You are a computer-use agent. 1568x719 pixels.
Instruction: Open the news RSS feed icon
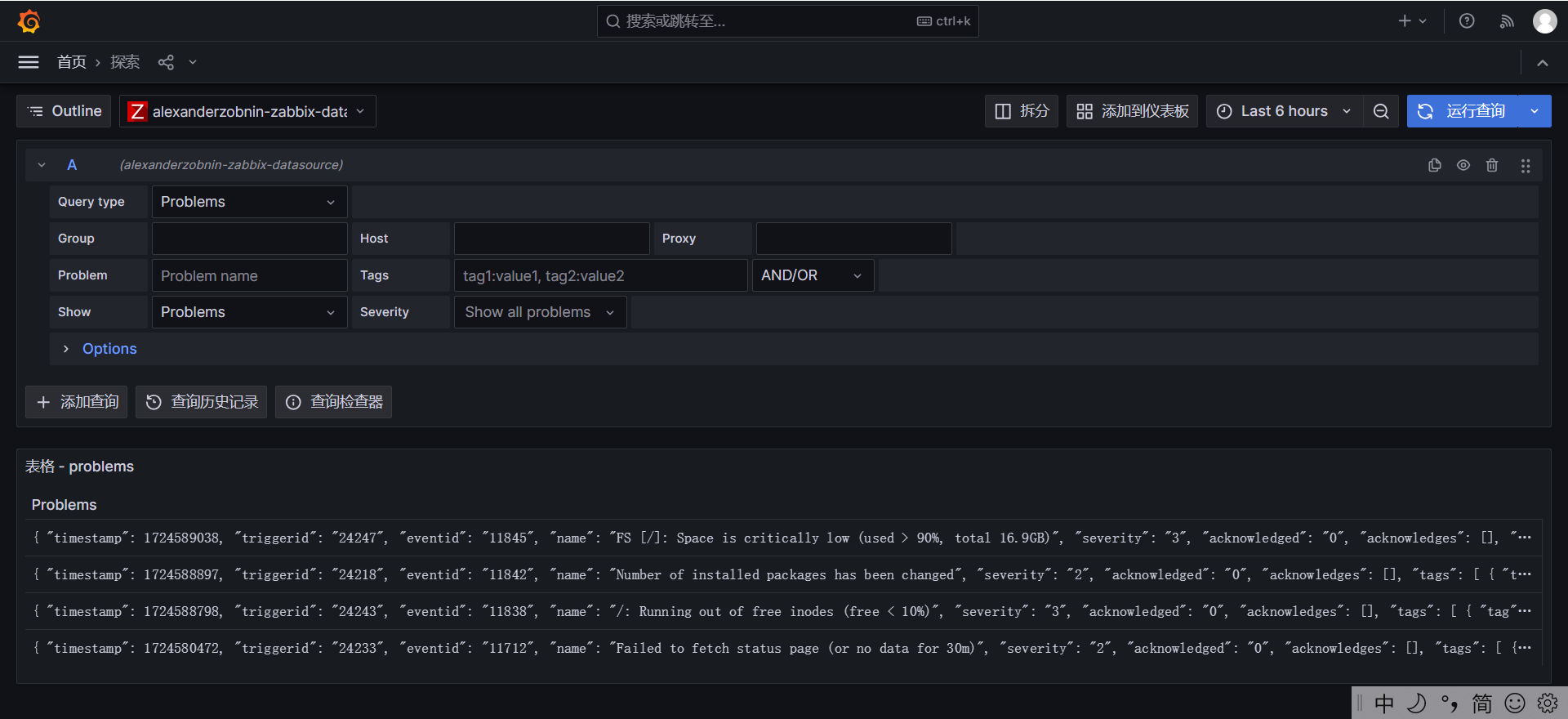click(1507, 21)
